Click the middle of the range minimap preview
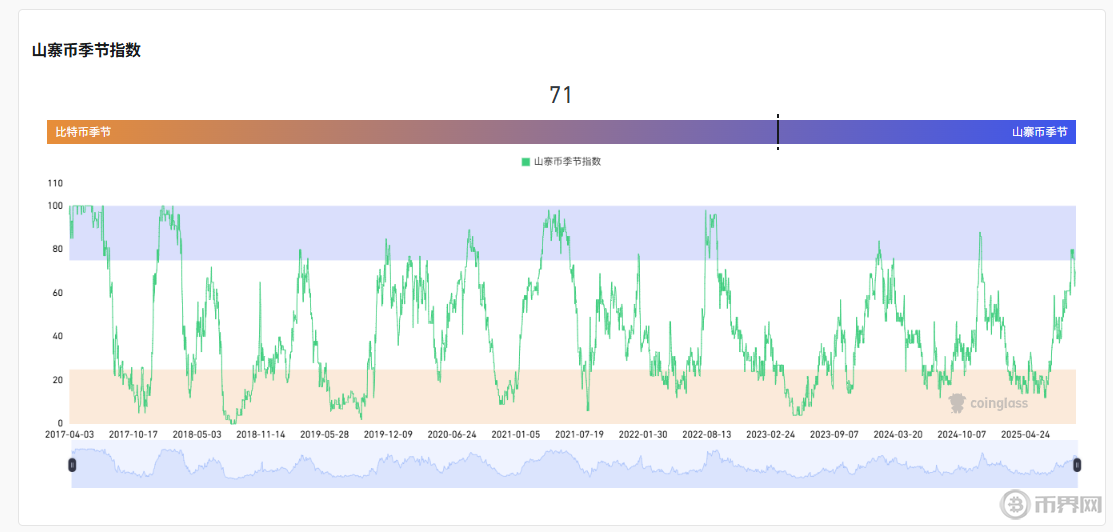Screen dimensions: 1113x532 click(x=574, y=465)
